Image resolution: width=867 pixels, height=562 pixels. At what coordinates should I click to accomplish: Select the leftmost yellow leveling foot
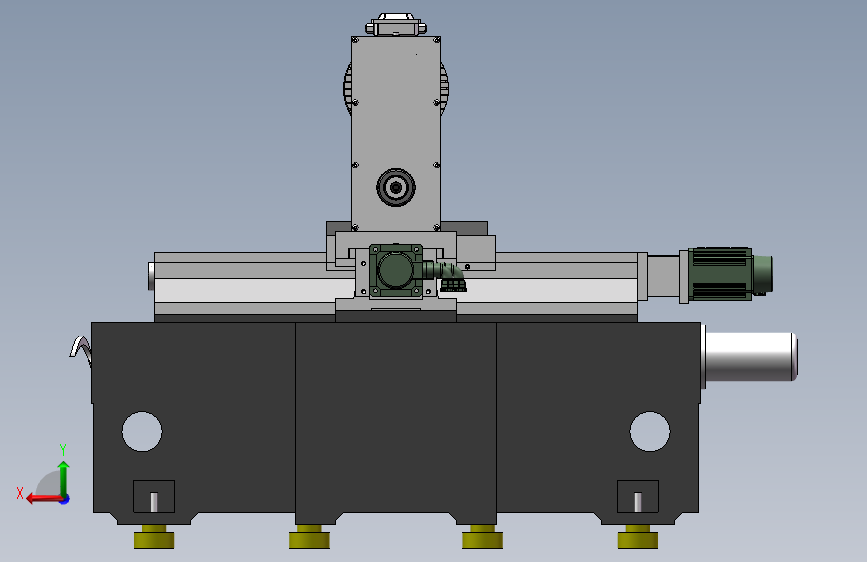154,537
